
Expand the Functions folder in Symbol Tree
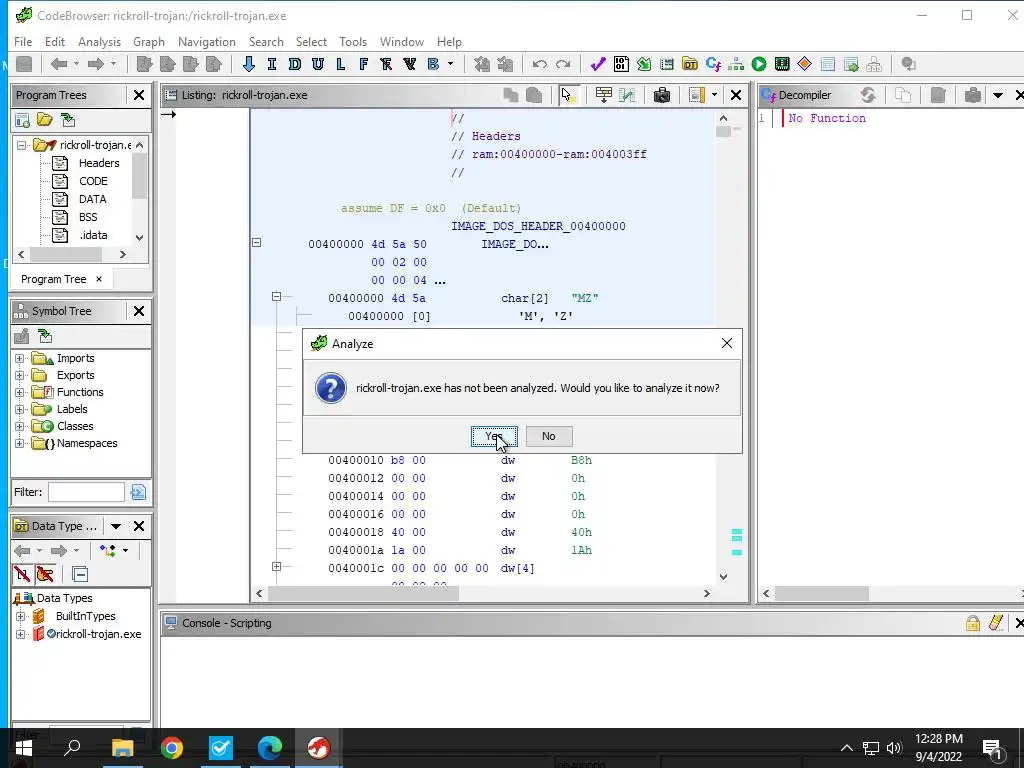(20, 392)
